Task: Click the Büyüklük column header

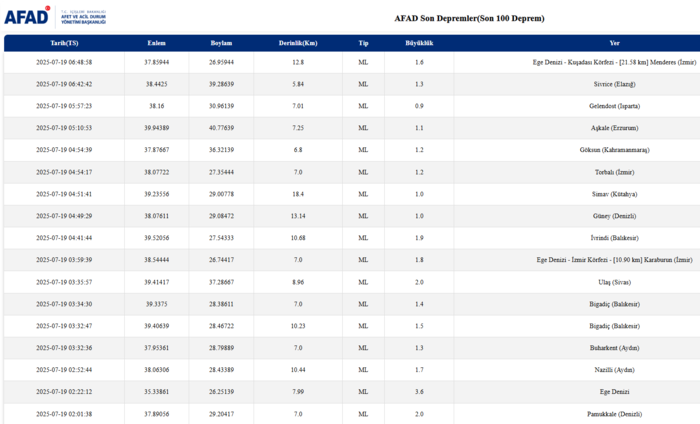Action: pos(418,43)
